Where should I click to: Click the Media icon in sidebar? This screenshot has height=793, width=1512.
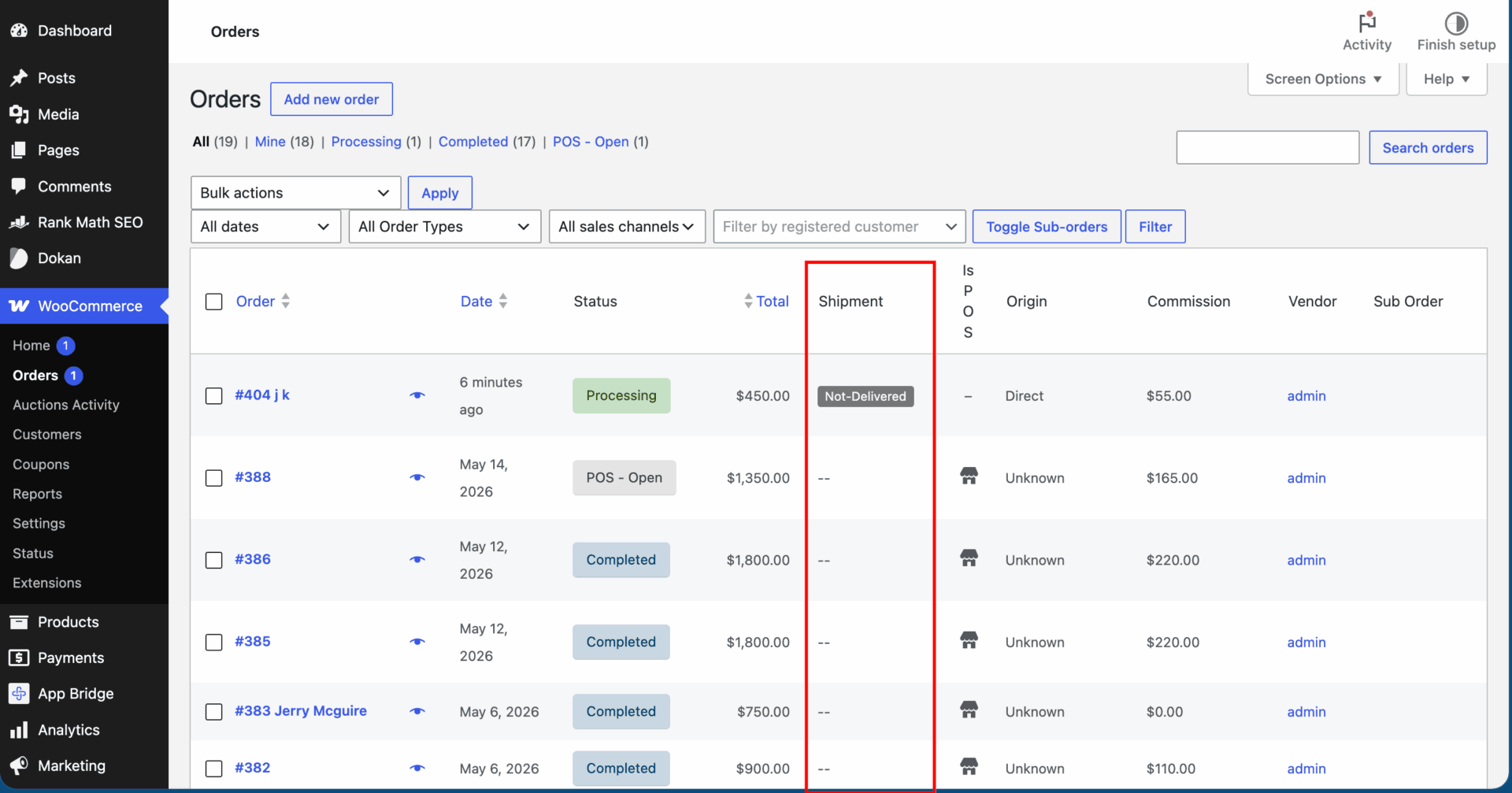[19, 114]
